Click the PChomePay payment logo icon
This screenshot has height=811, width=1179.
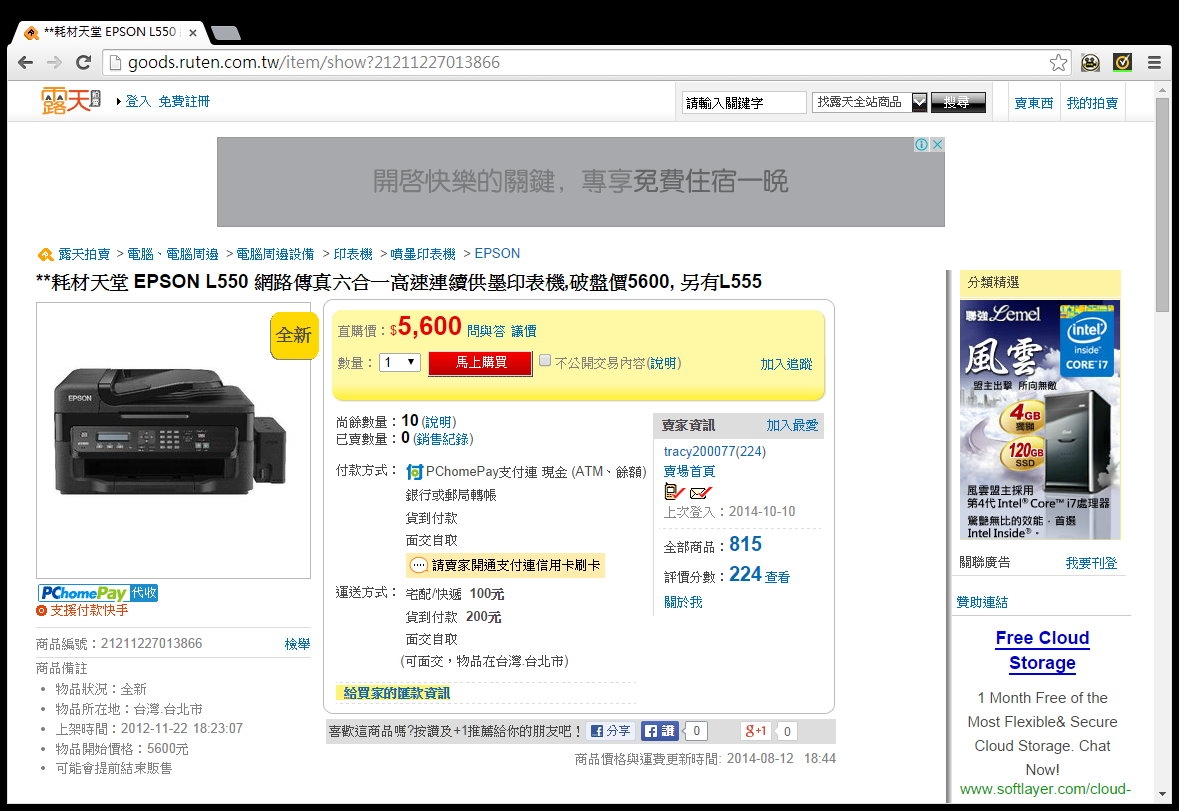click(414, 471)
